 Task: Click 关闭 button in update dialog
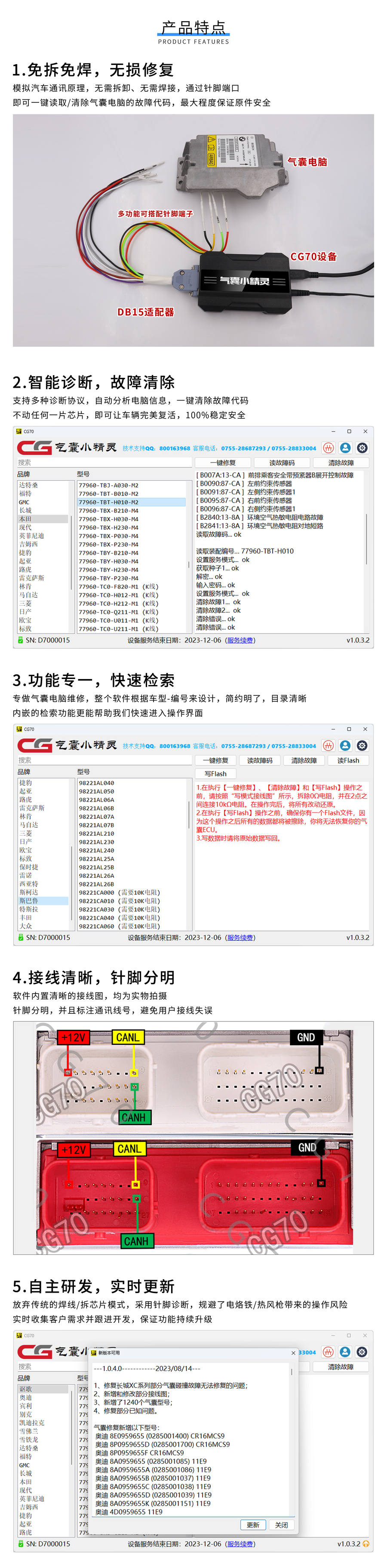coord(281,1525)
